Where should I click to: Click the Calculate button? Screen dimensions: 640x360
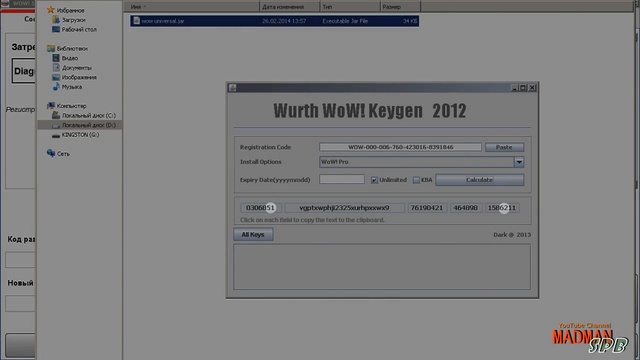tap(480, 180)
